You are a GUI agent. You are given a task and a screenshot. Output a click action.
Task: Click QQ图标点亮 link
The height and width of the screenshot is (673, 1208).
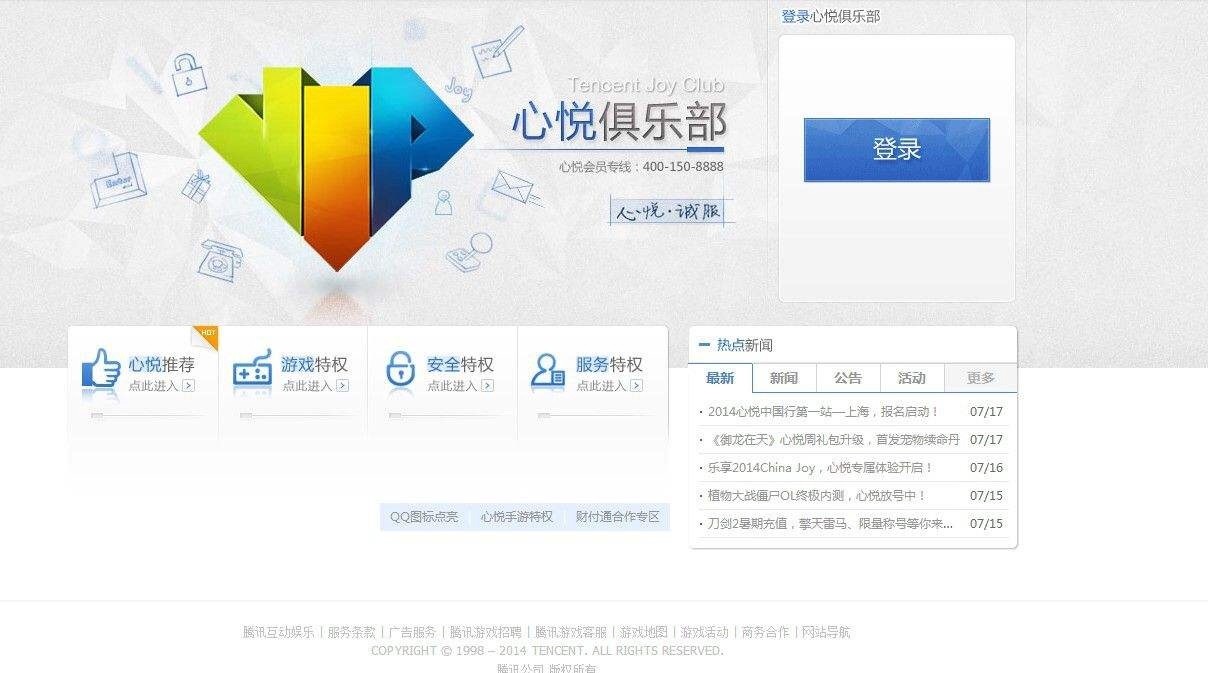[424, 517]
